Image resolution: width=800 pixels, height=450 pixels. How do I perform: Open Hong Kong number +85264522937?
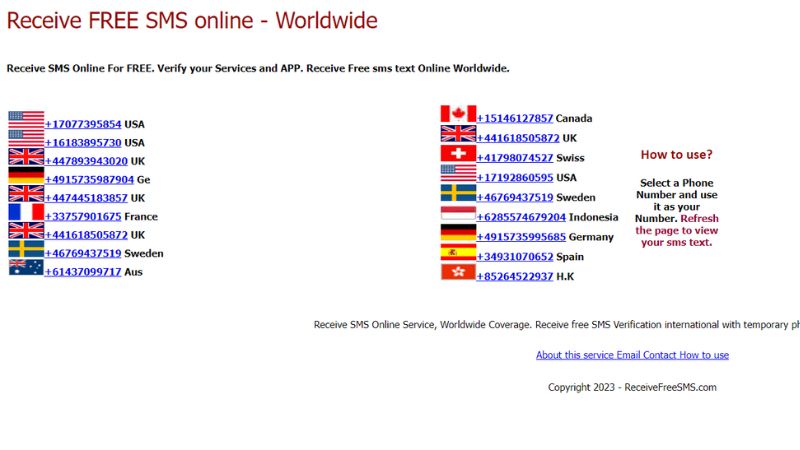[515, 277]
